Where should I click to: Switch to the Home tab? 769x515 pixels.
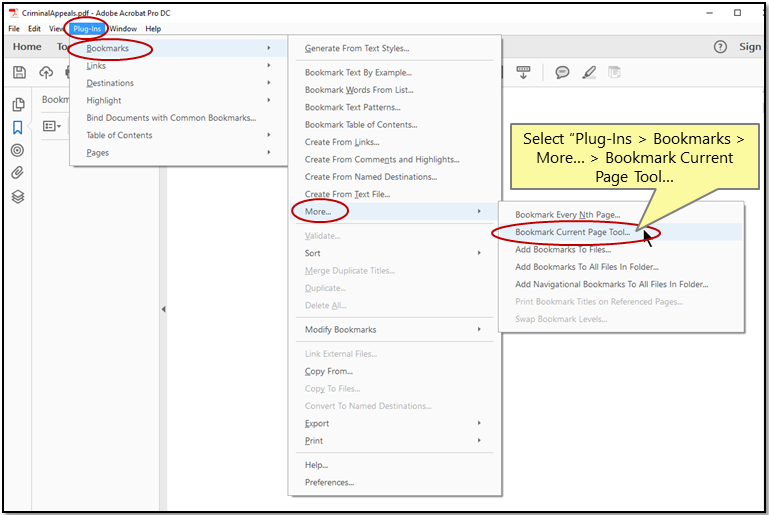pos(27,47)
